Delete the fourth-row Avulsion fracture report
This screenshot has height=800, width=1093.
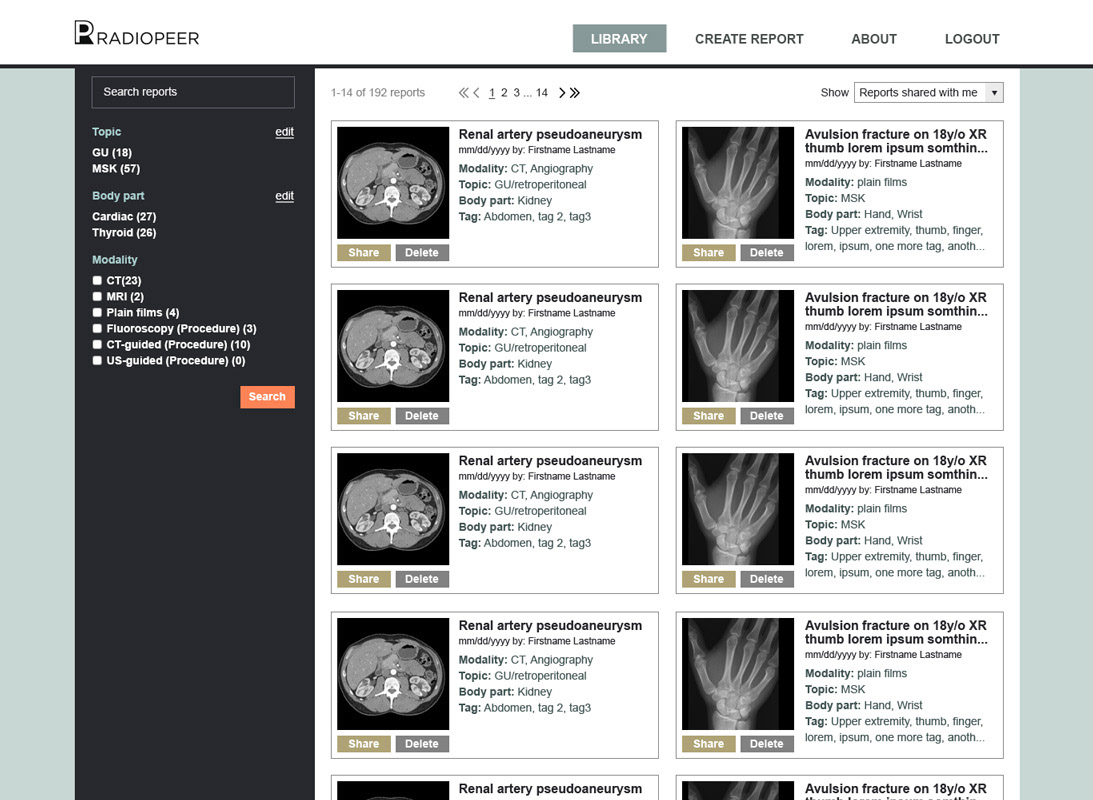coord(767,744)
